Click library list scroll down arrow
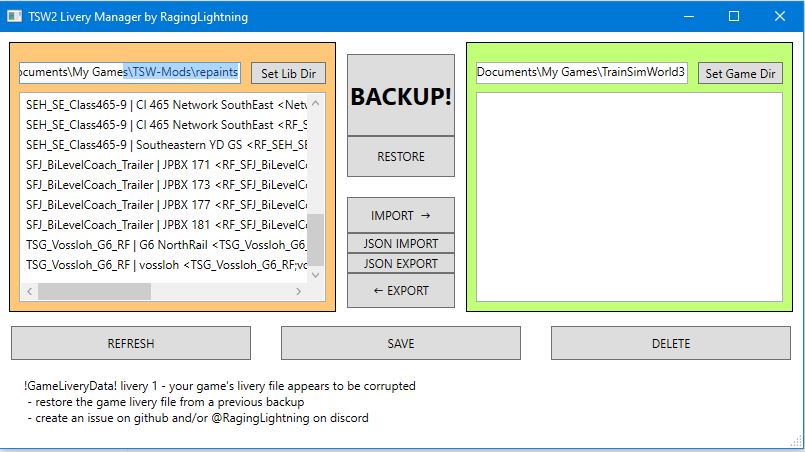Screen dimensions: 805x452 tap(316, 274)
